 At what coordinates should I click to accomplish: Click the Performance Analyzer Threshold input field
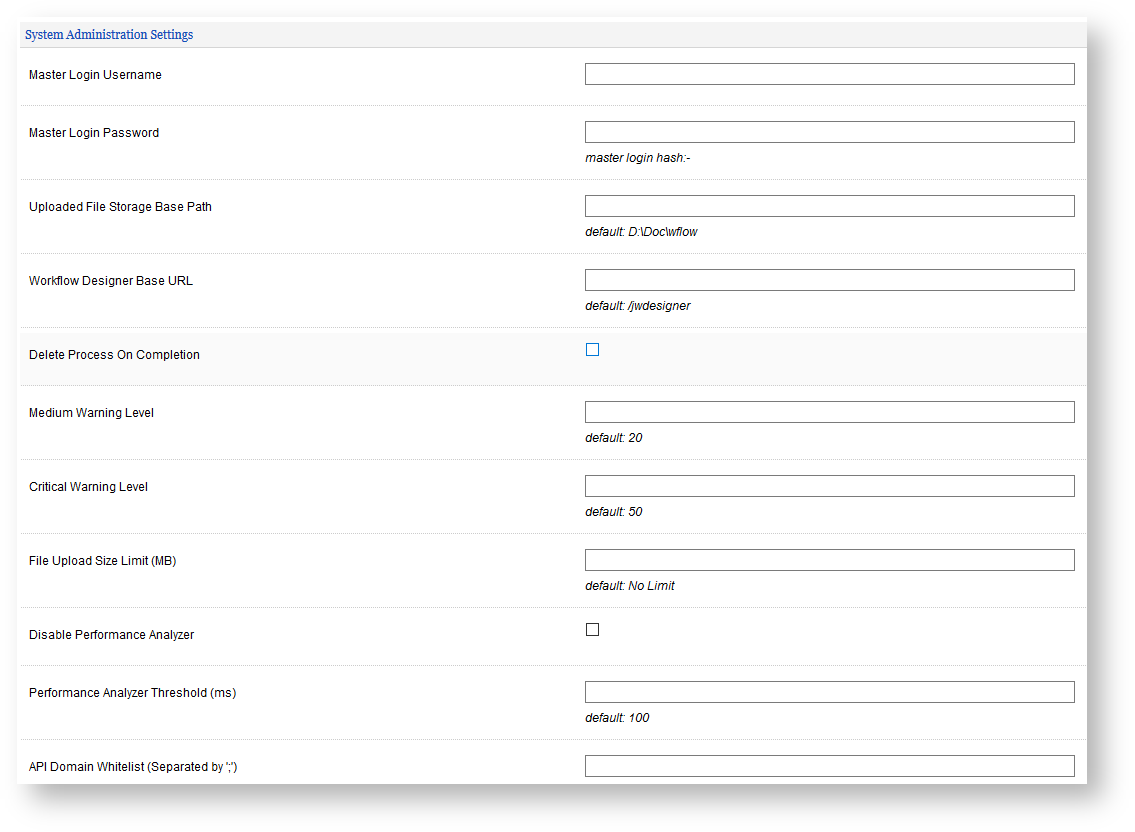[x=829, y=692]
